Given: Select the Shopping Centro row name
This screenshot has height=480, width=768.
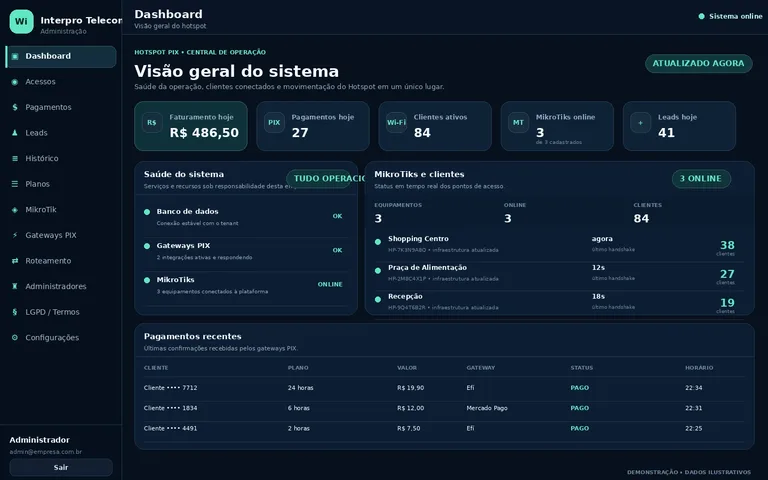Looking at the screenshot, I should [x=418, y=239].
